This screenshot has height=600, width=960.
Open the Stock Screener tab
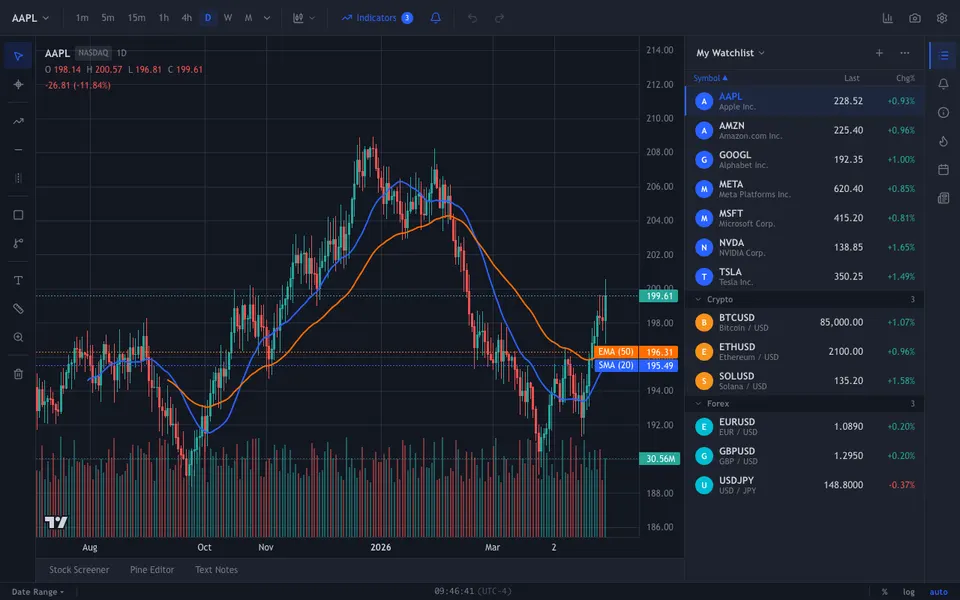tap(79, 569)
